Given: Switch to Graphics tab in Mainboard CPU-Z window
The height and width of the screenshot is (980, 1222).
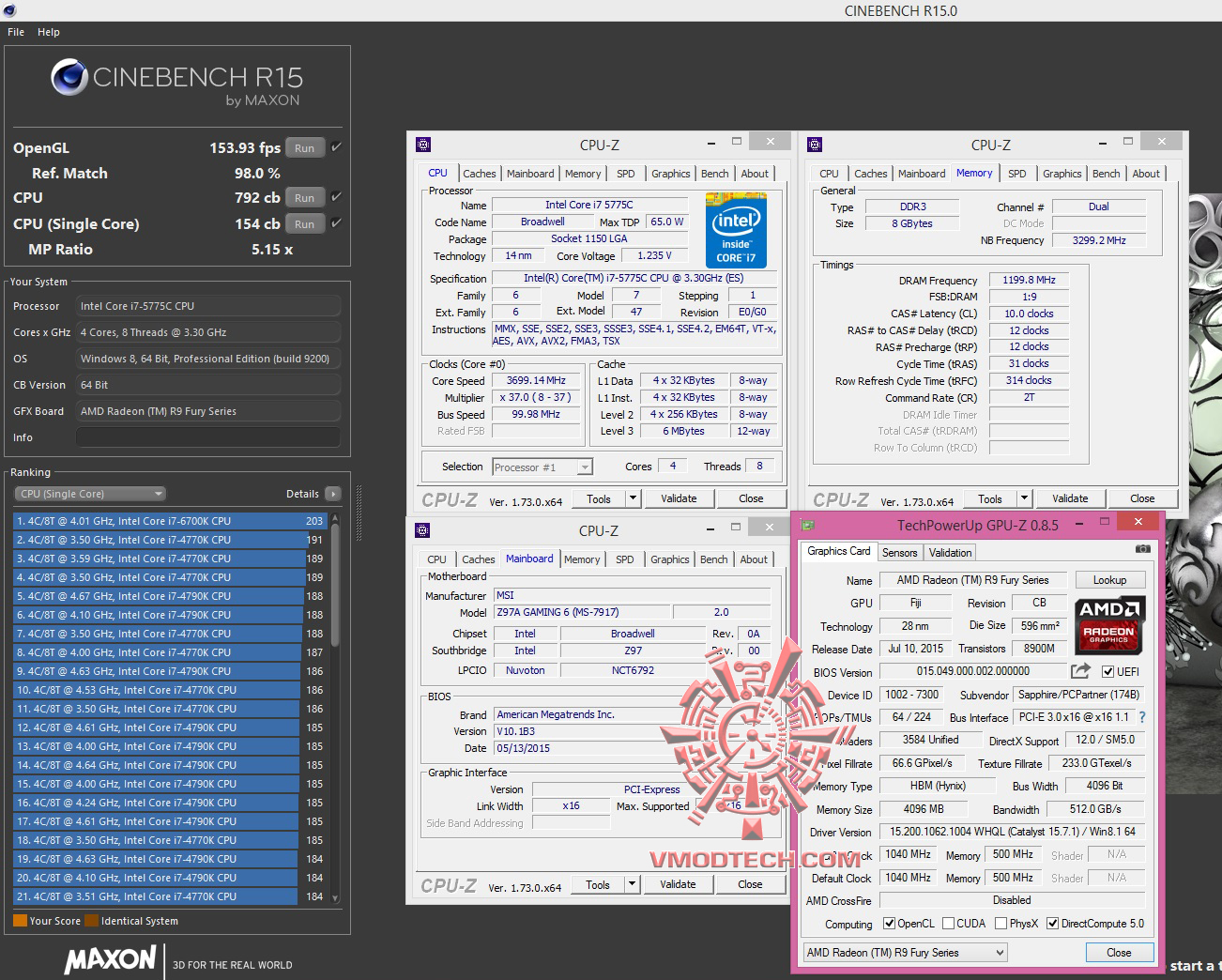Looking at the screenshot, I should [670, 559].
